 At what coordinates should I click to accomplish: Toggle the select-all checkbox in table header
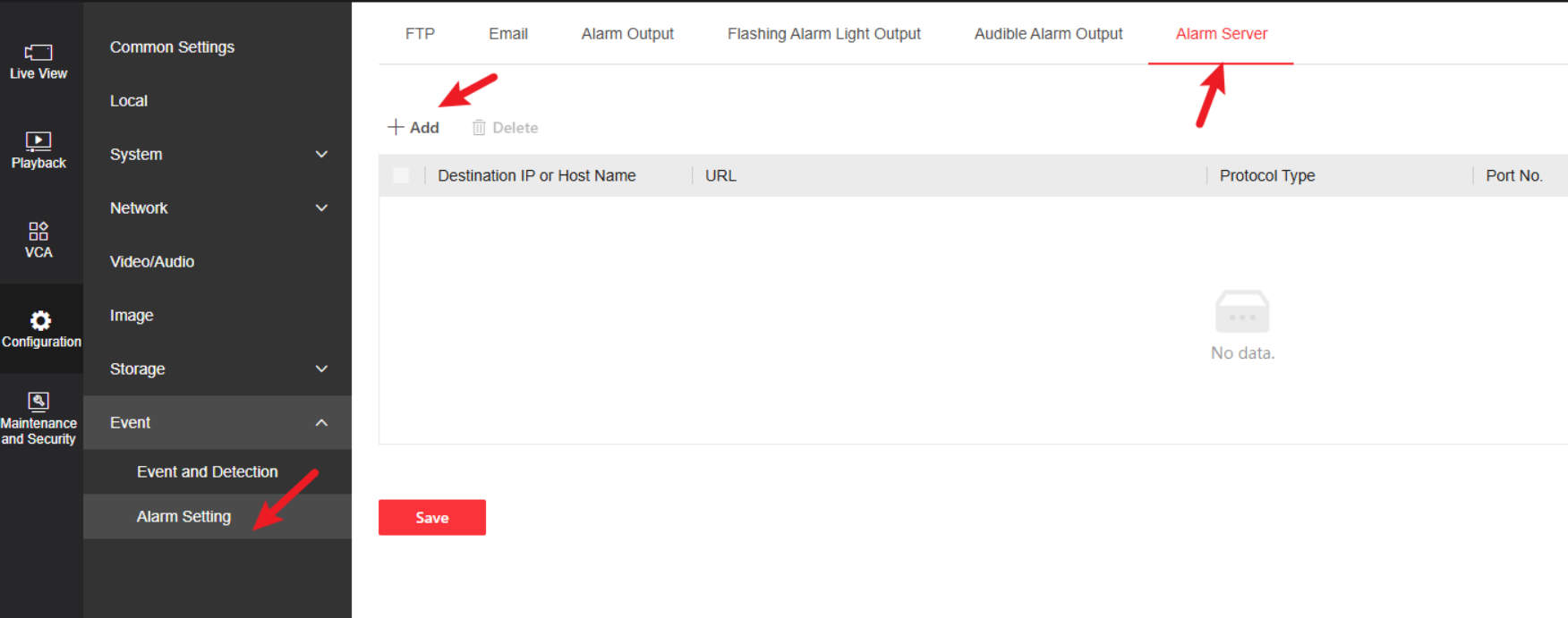coord(401,175)
